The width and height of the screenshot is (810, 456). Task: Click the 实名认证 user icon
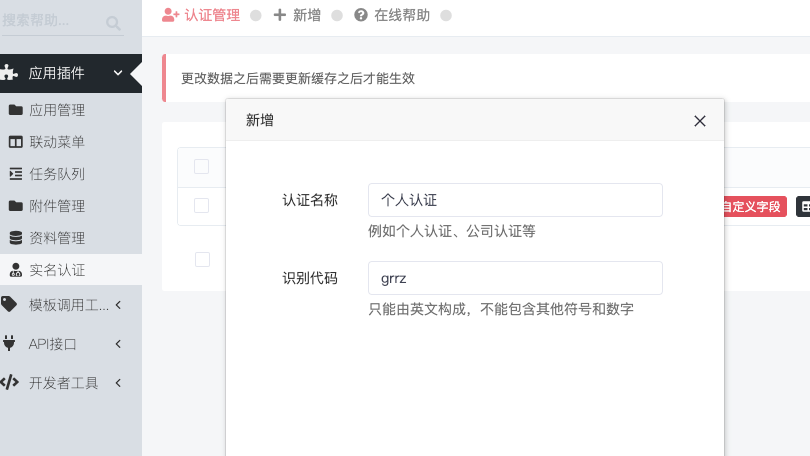16,270
